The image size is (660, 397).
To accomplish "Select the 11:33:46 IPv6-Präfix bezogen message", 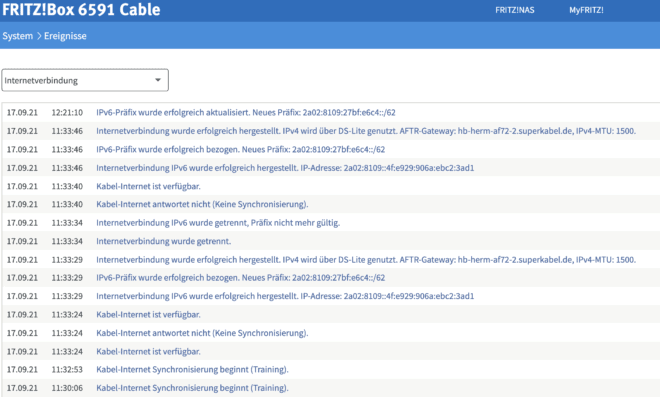I will pyautogui.click(x=240, y=149).
